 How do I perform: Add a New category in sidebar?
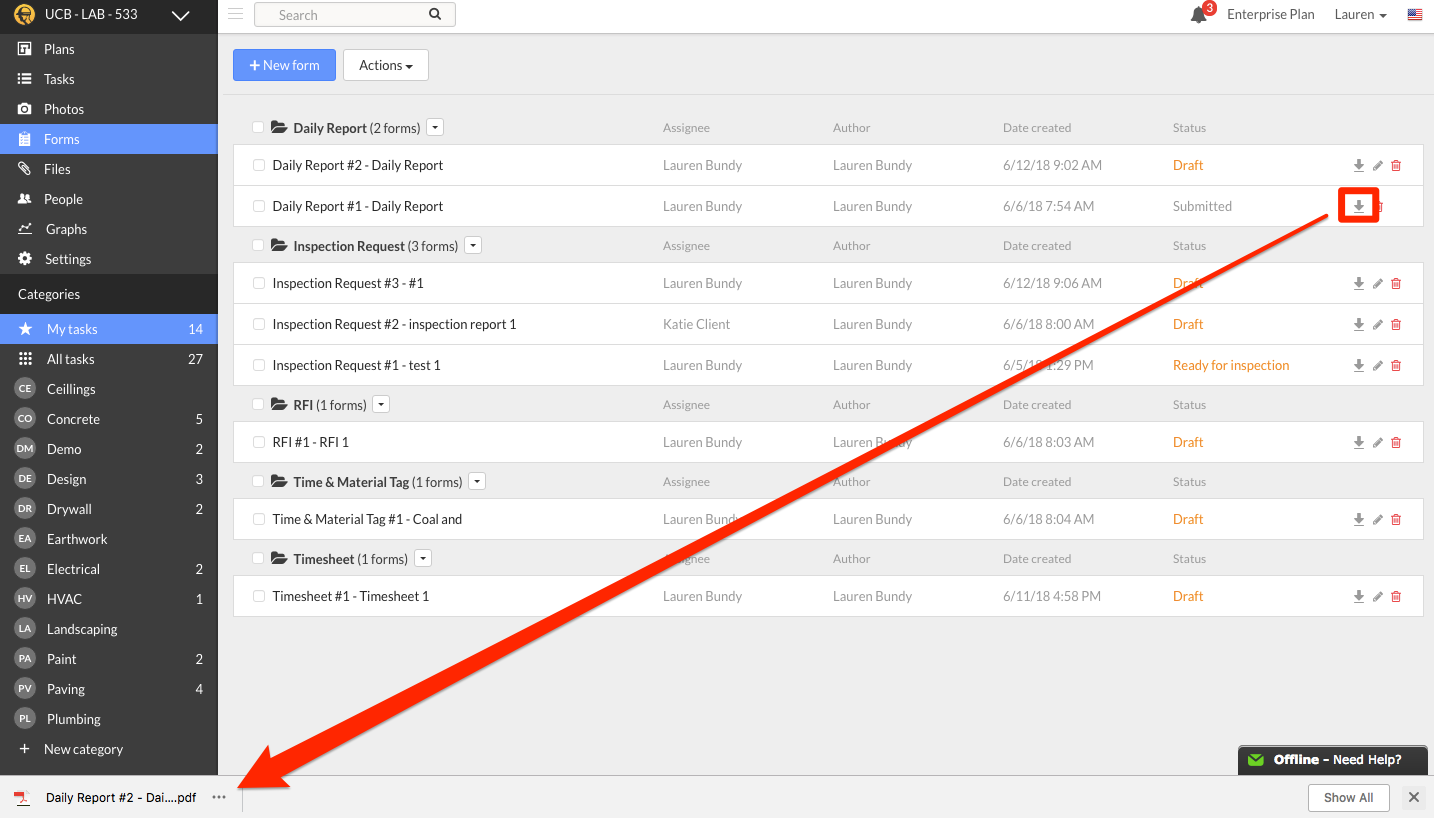[x=108, y=749]
